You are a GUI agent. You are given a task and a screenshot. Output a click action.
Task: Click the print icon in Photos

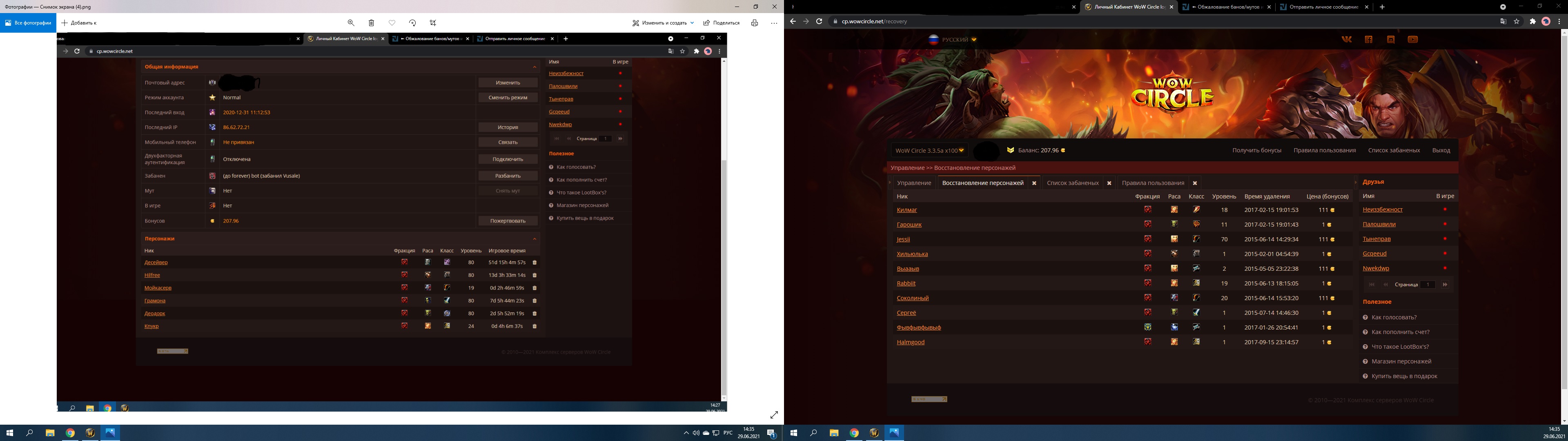(x=754, y=22)
